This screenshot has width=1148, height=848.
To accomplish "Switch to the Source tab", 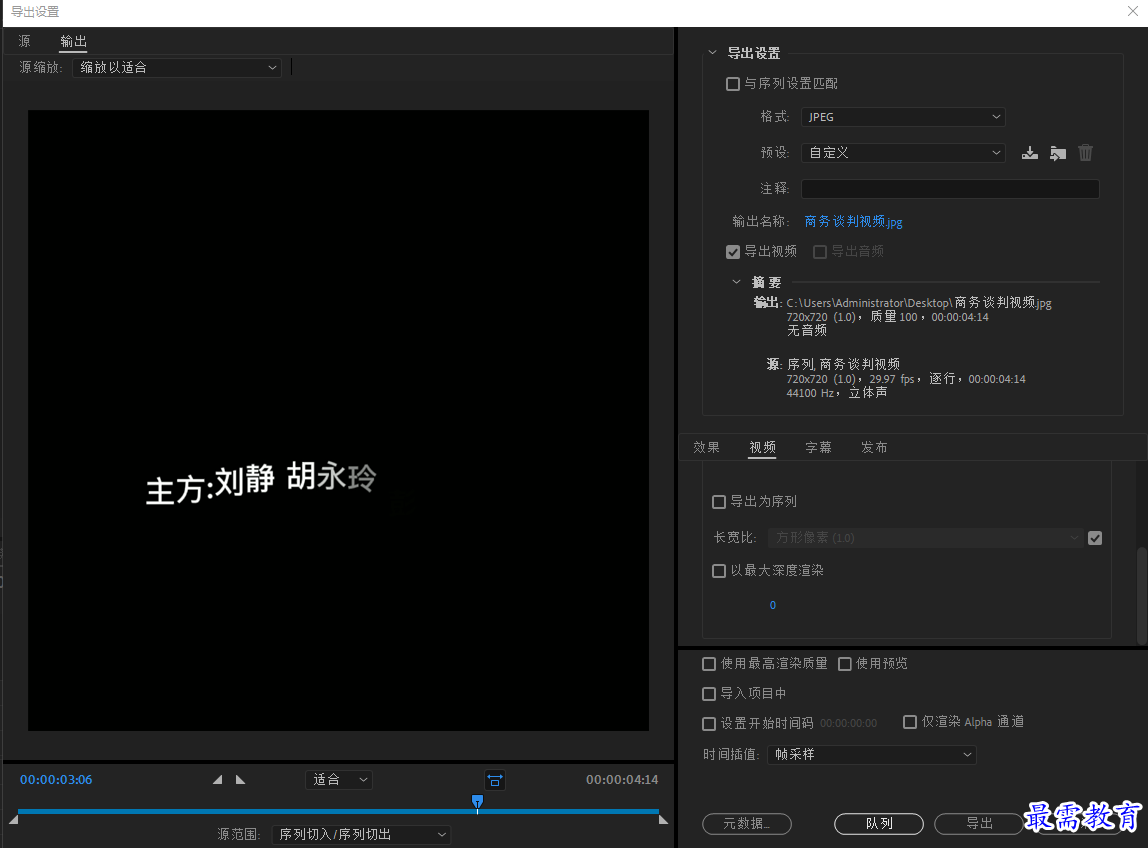I will click(x=24, y=41).
